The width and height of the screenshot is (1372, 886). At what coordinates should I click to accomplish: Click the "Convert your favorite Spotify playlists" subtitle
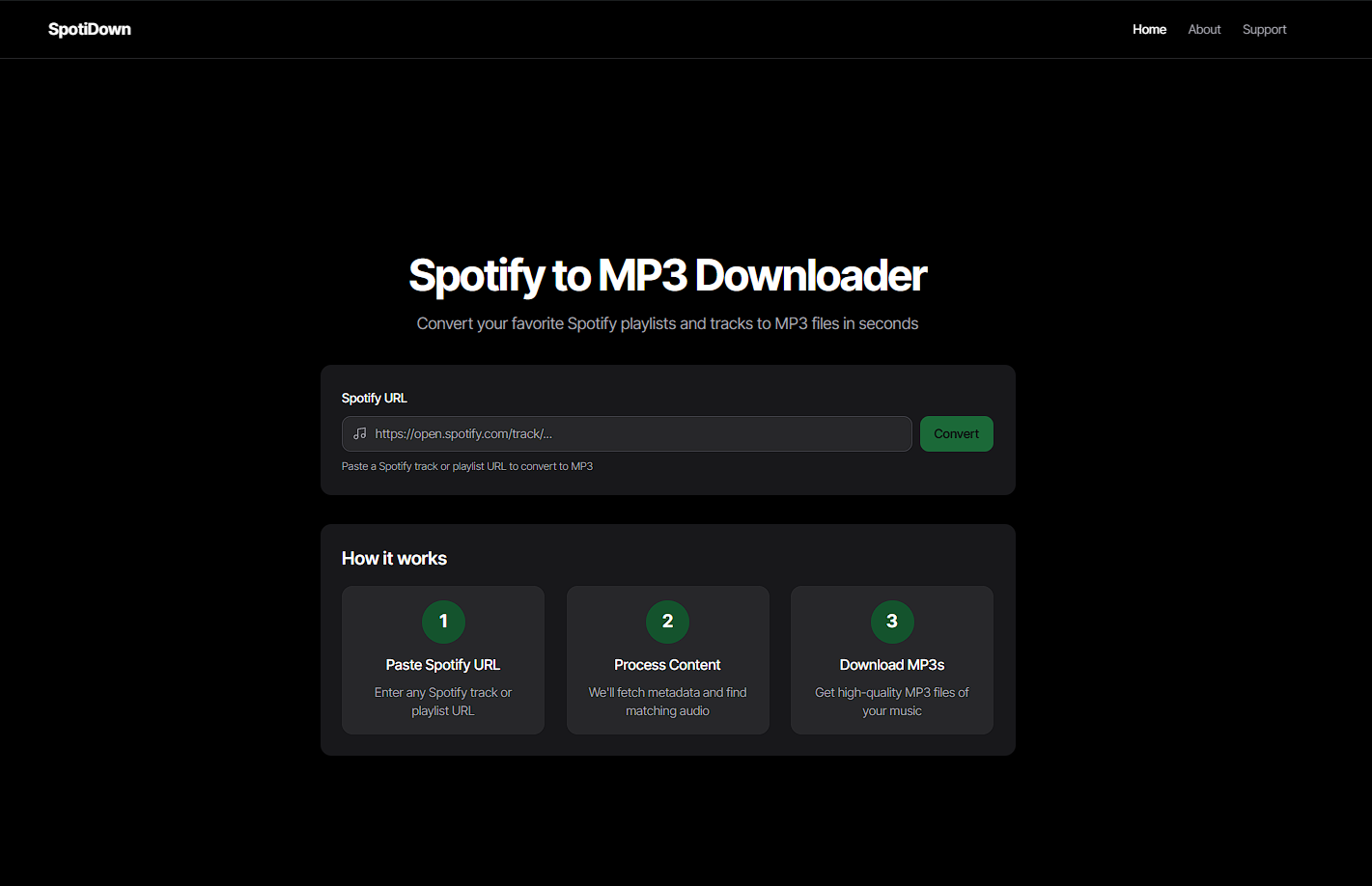(x=667, y=323)
